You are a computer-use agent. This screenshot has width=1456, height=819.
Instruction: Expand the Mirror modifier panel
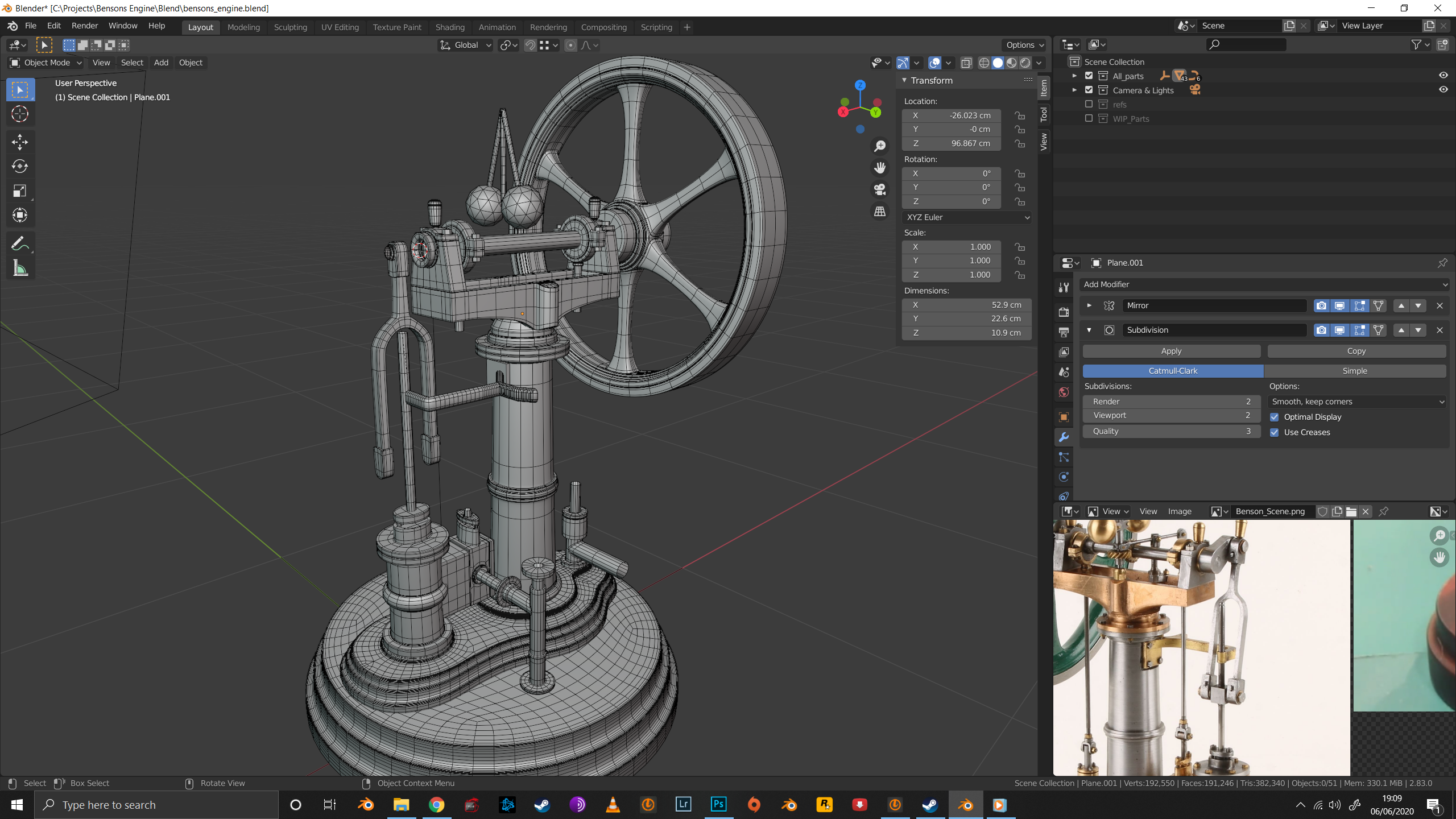tap(1089, 305)
